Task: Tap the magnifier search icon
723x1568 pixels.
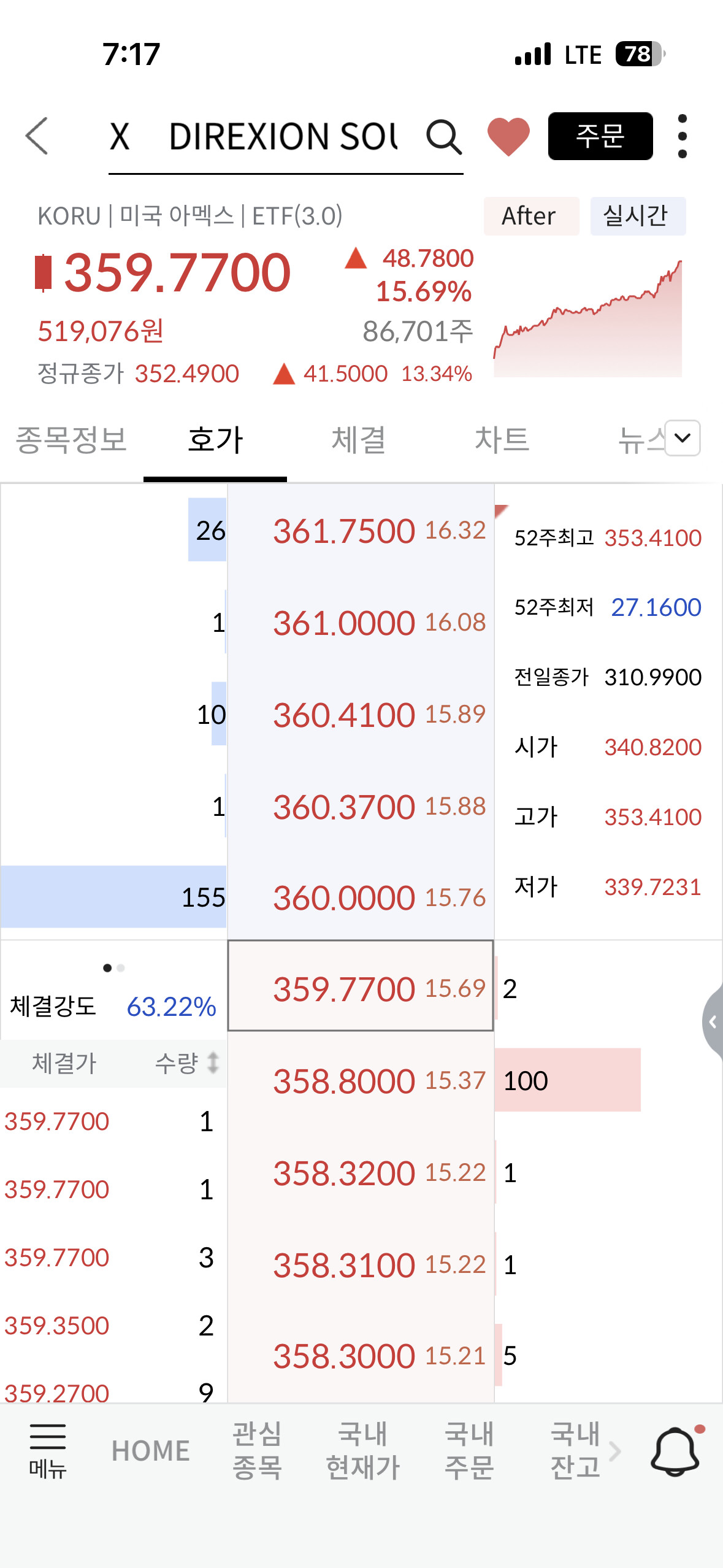Action: click(443, 136)
